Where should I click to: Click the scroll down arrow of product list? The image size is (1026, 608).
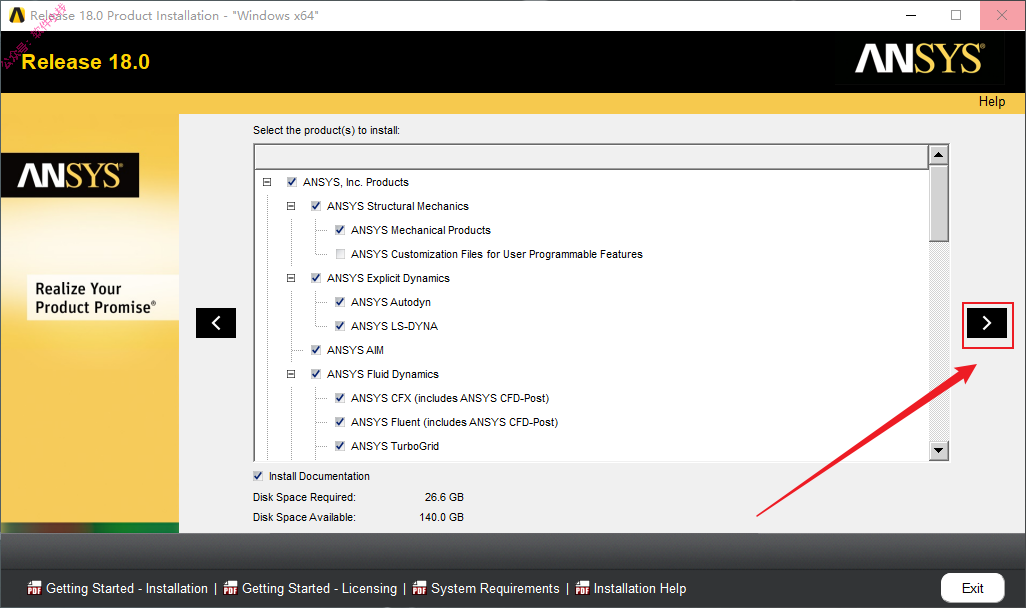point(939,450)
